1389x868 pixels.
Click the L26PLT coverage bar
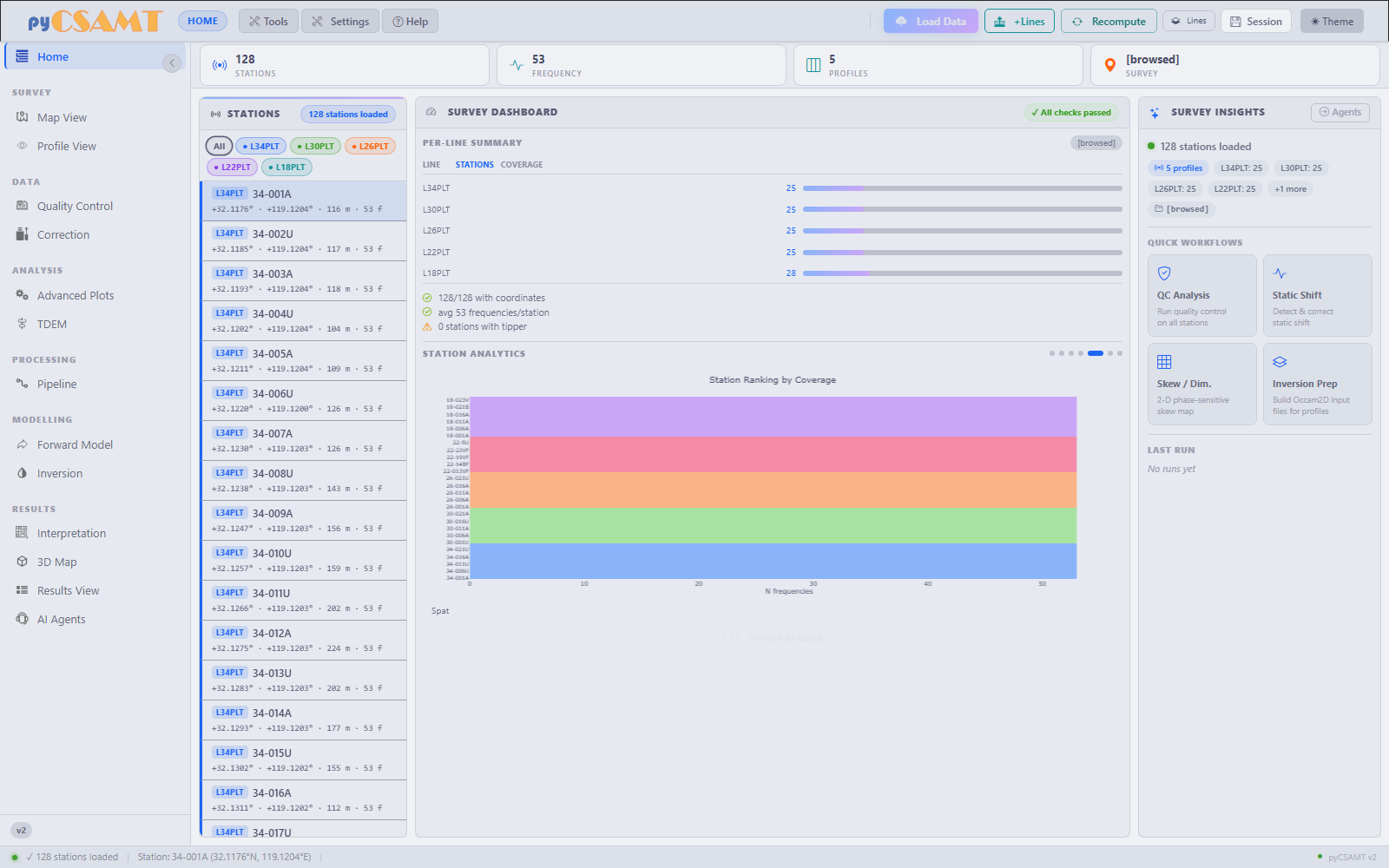(962, 230)
